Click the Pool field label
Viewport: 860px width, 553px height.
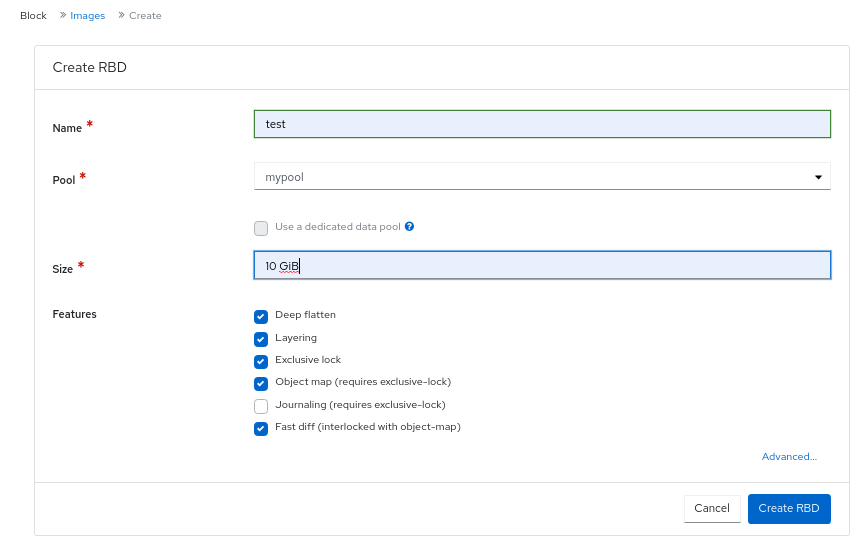click(x=63, y=180)
